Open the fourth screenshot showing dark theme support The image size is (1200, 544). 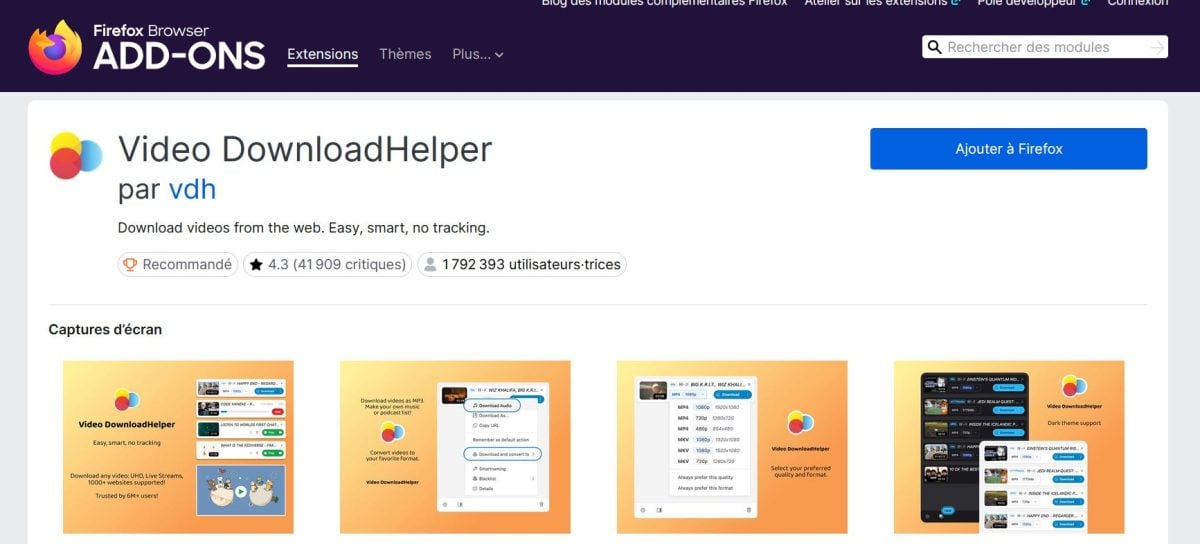point(1009,447)
